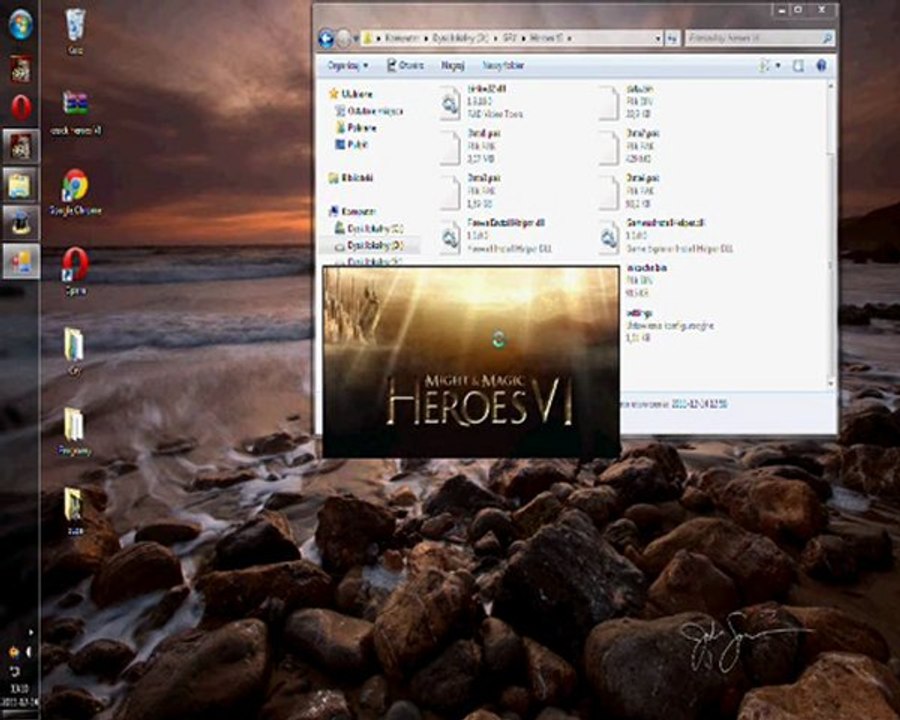Click Nagraj in the Explorer toolbar

click(x=452, y=65)
